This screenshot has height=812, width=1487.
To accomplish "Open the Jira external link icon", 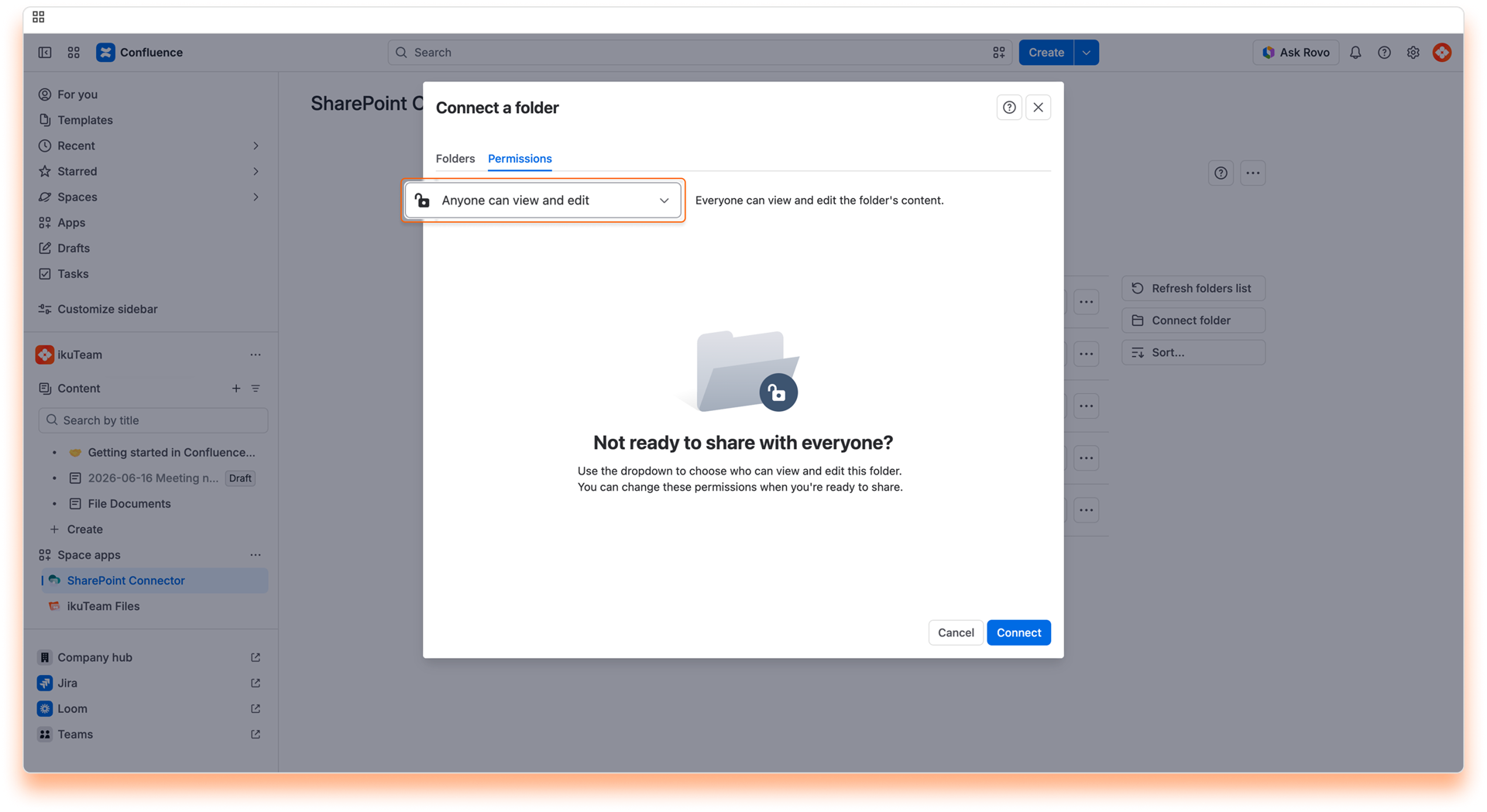I will click(256, 683).
